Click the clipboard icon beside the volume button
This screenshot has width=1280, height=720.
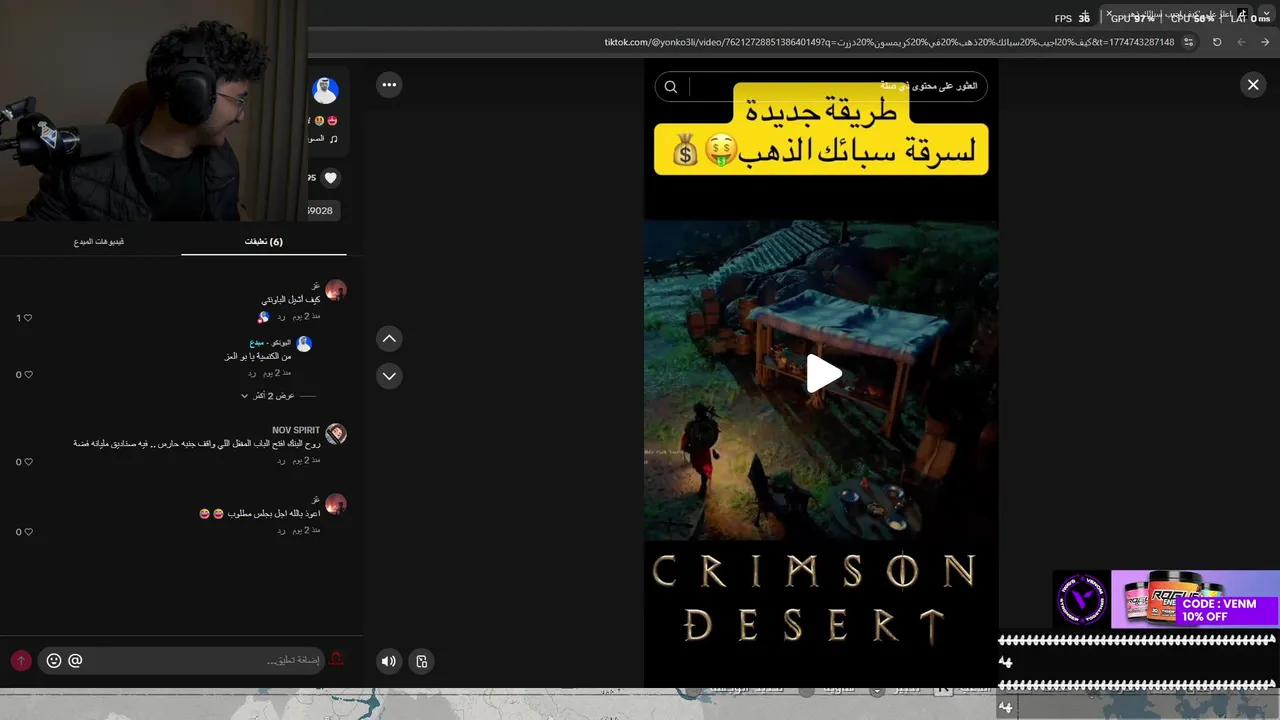(422, 661)
